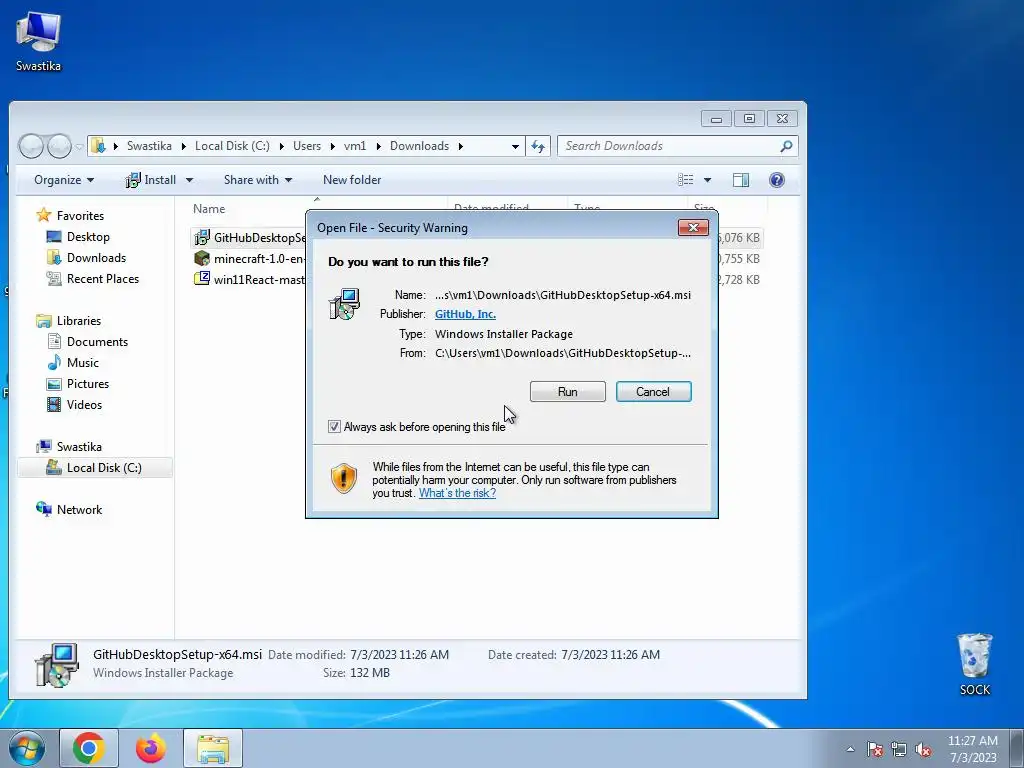
Task: Click Install in Explorer toolbar
Action: pos(151,180)
